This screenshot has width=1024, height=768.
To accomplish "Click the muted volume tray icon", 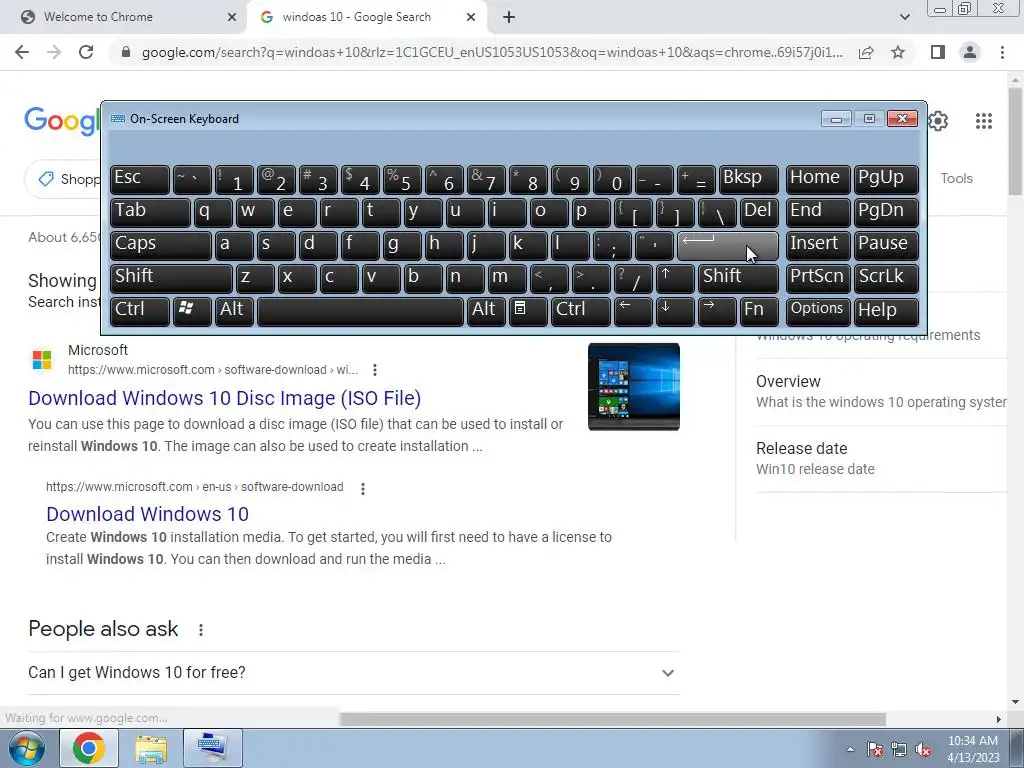I will pos(923,750).
